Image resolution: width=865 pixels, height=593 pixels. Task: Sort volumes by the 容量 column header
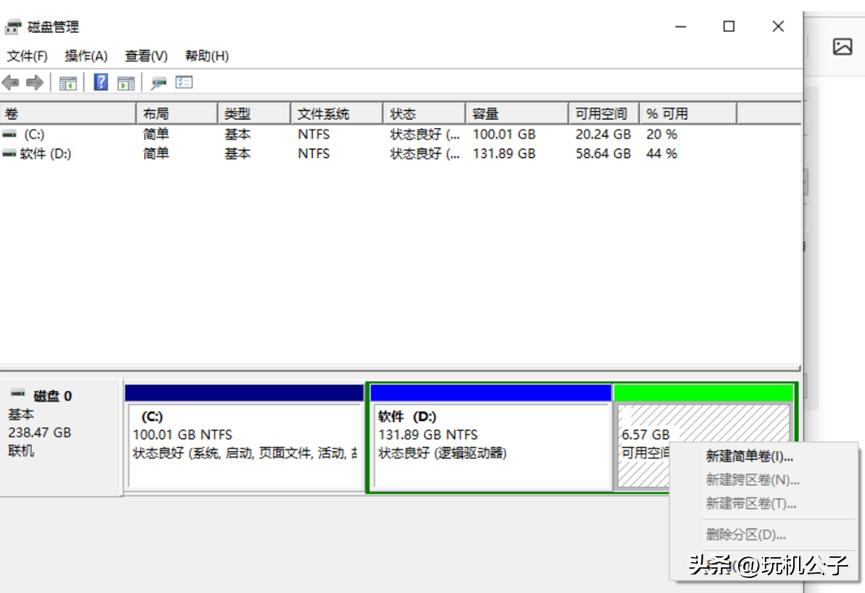pos(489,112)
